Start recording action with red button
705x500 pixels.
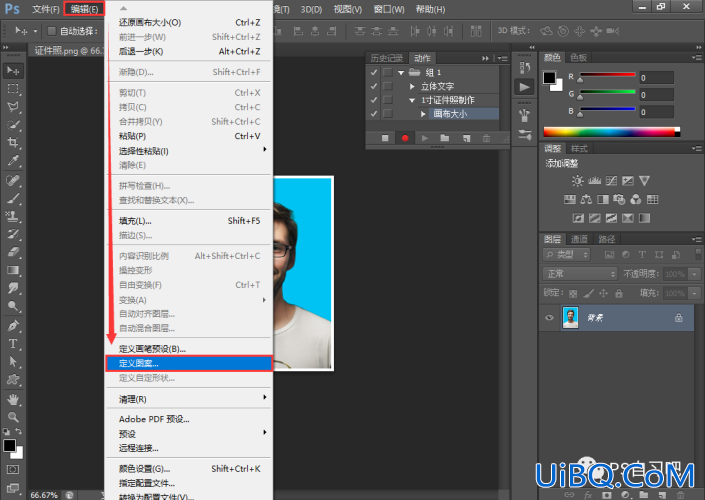point(405,138)
